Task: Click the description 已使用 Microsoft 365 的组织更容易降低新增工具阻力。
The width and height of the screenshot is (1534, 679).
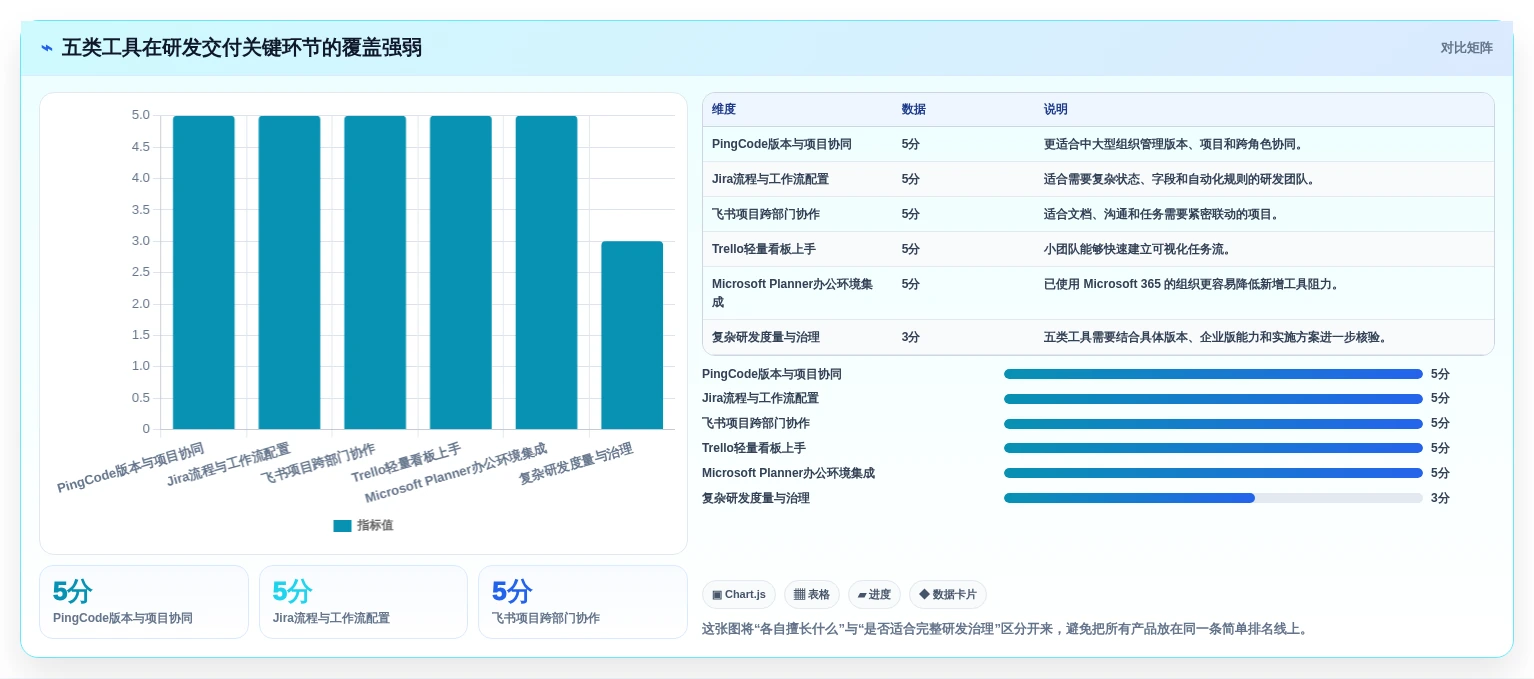Action: pyautogui.click(x=1191, y=284)
